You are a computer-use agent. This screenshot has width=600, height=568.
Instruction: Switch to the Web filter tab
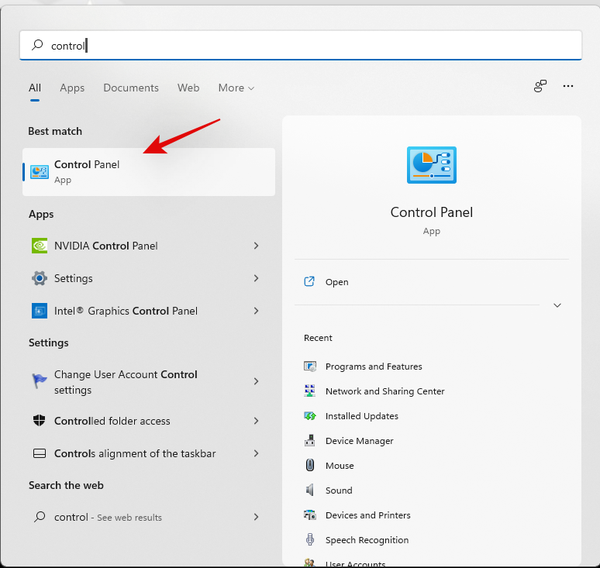(x=188, y=88)
